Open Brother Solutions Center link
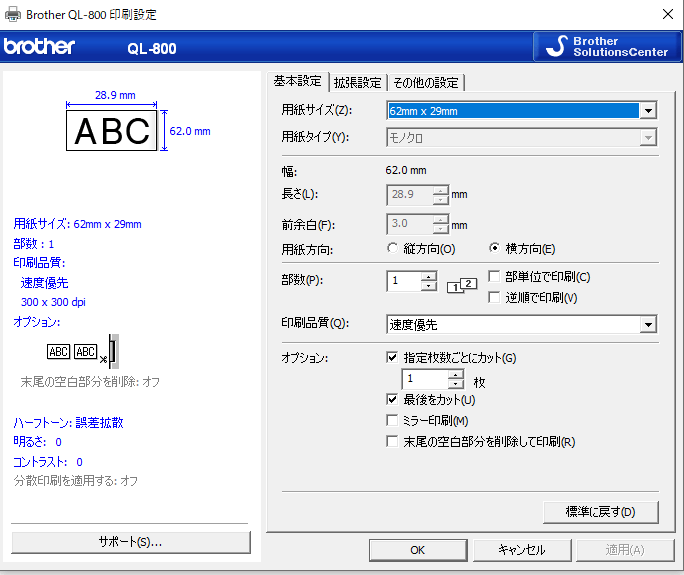The width and height of the screenshot is (684, 575). [x=607, y=46]
